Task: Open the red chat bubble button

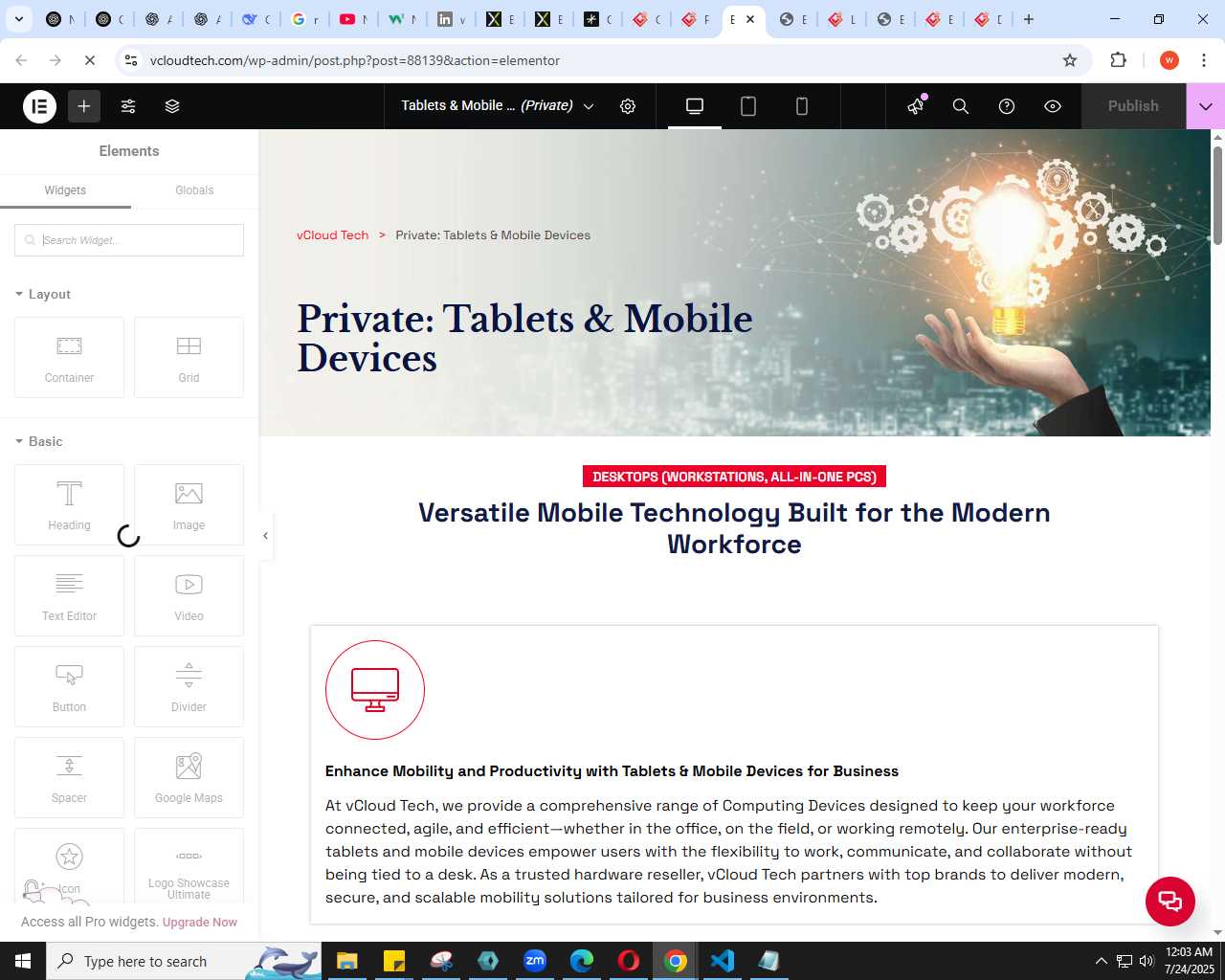Action: (x=1170, y=902)
